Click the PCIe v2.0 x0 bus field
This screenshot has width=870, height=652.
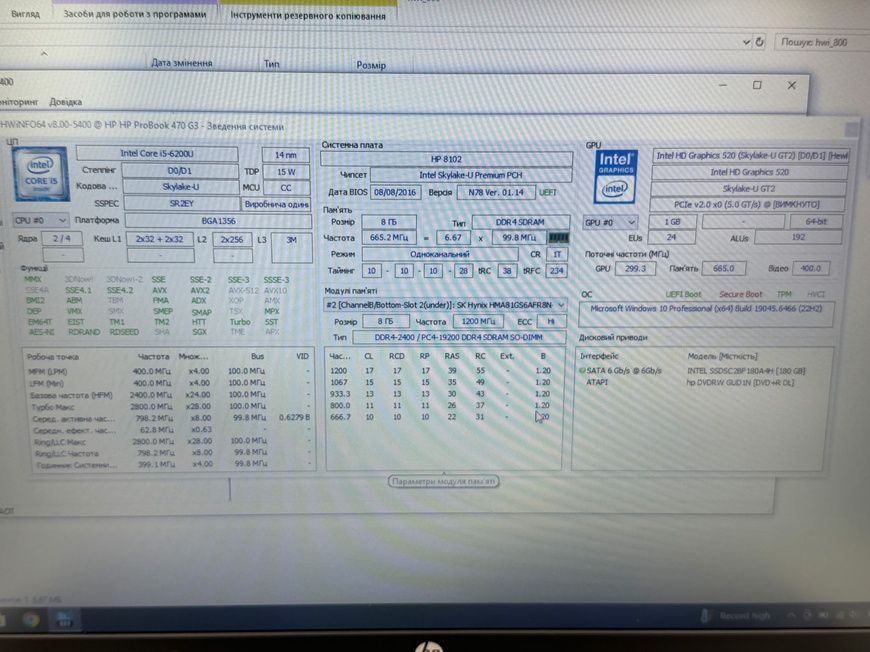[747, 204]
